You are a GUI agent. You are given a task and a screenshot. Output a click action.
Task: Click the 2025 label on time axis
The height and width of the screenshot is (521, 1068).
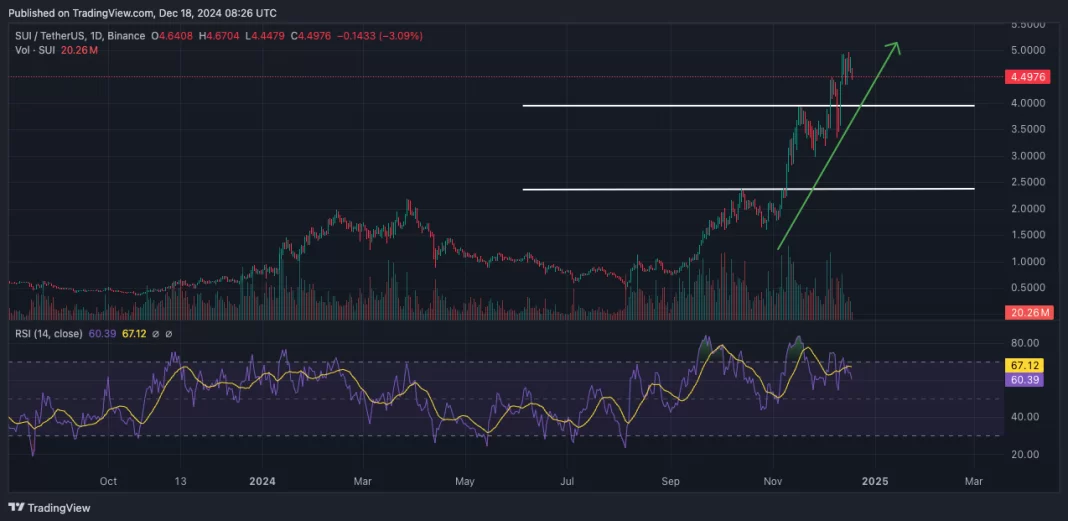[873, 481]
